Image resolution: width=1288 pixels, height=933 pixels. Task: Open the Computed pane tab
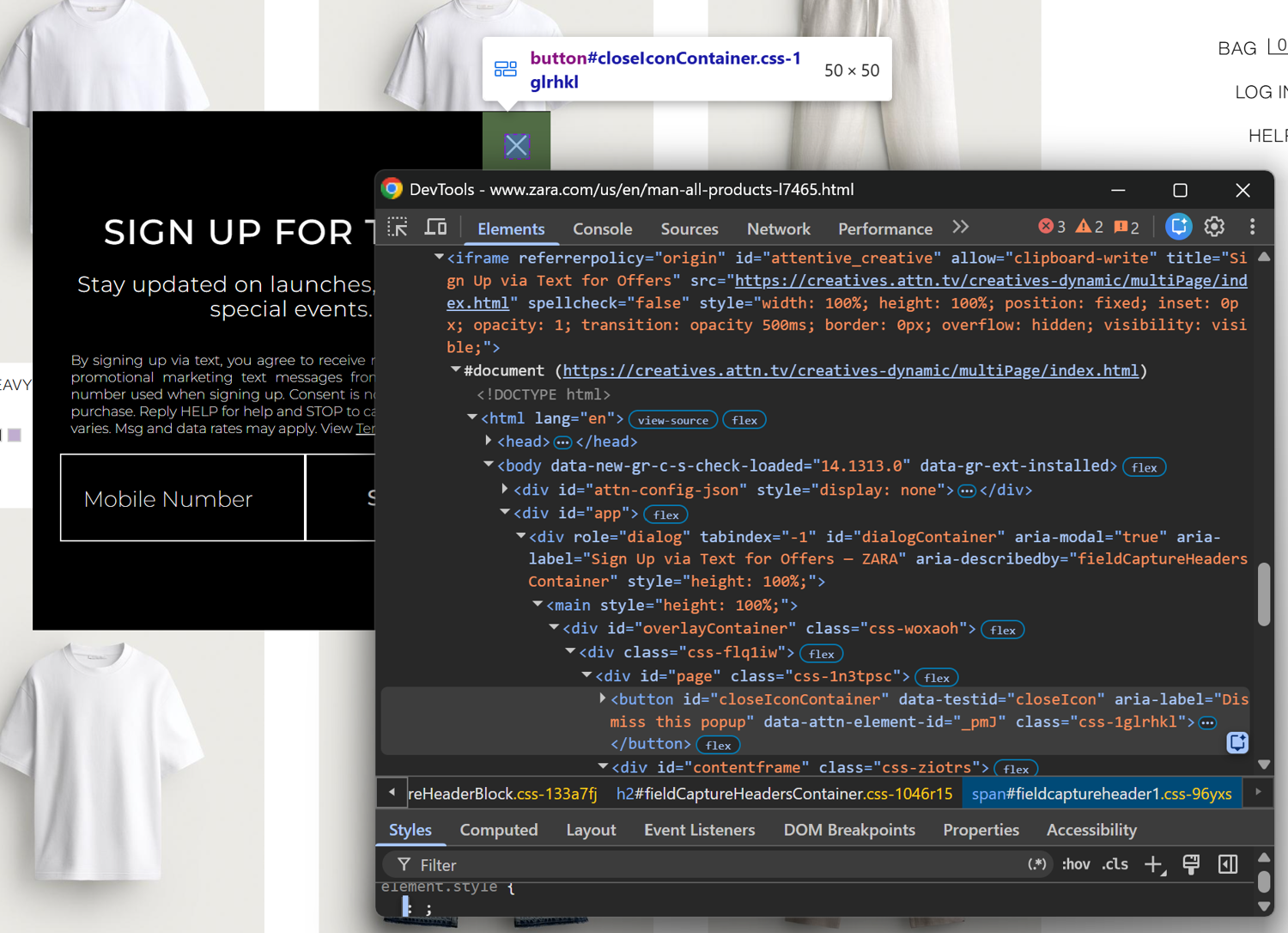click(499, 830)
